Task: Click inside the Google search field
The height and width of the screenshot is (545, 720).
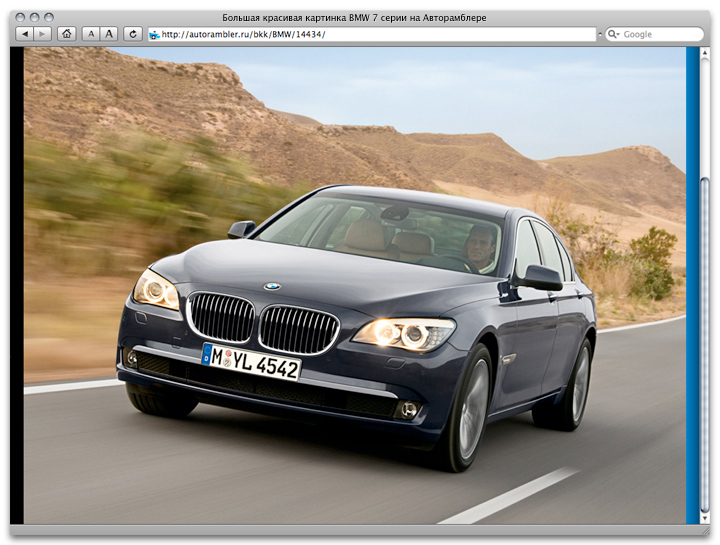Action: click(660, 34)
